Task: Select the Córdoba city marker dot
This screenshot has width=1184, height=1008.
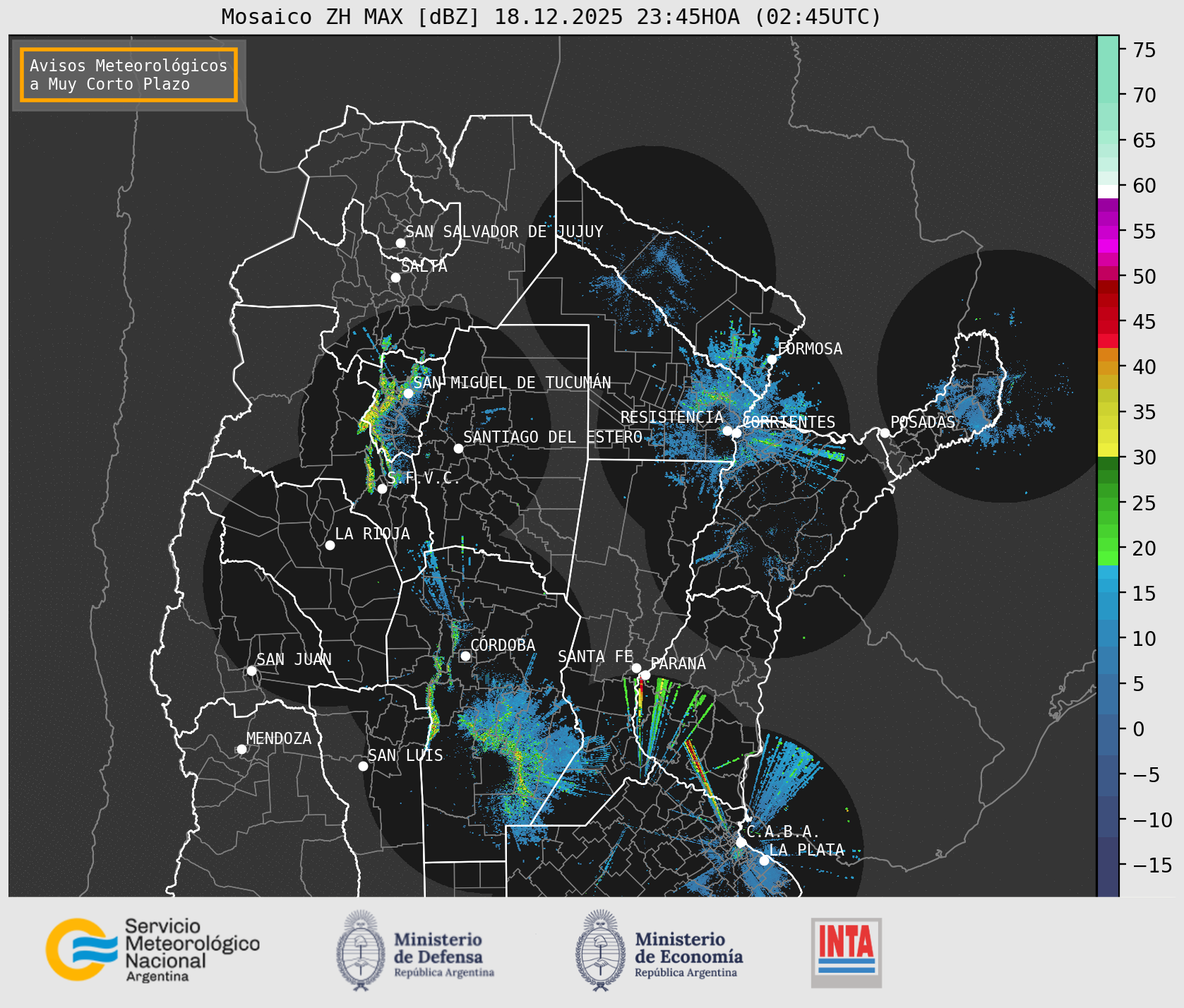Action: [x=465, y=656]
